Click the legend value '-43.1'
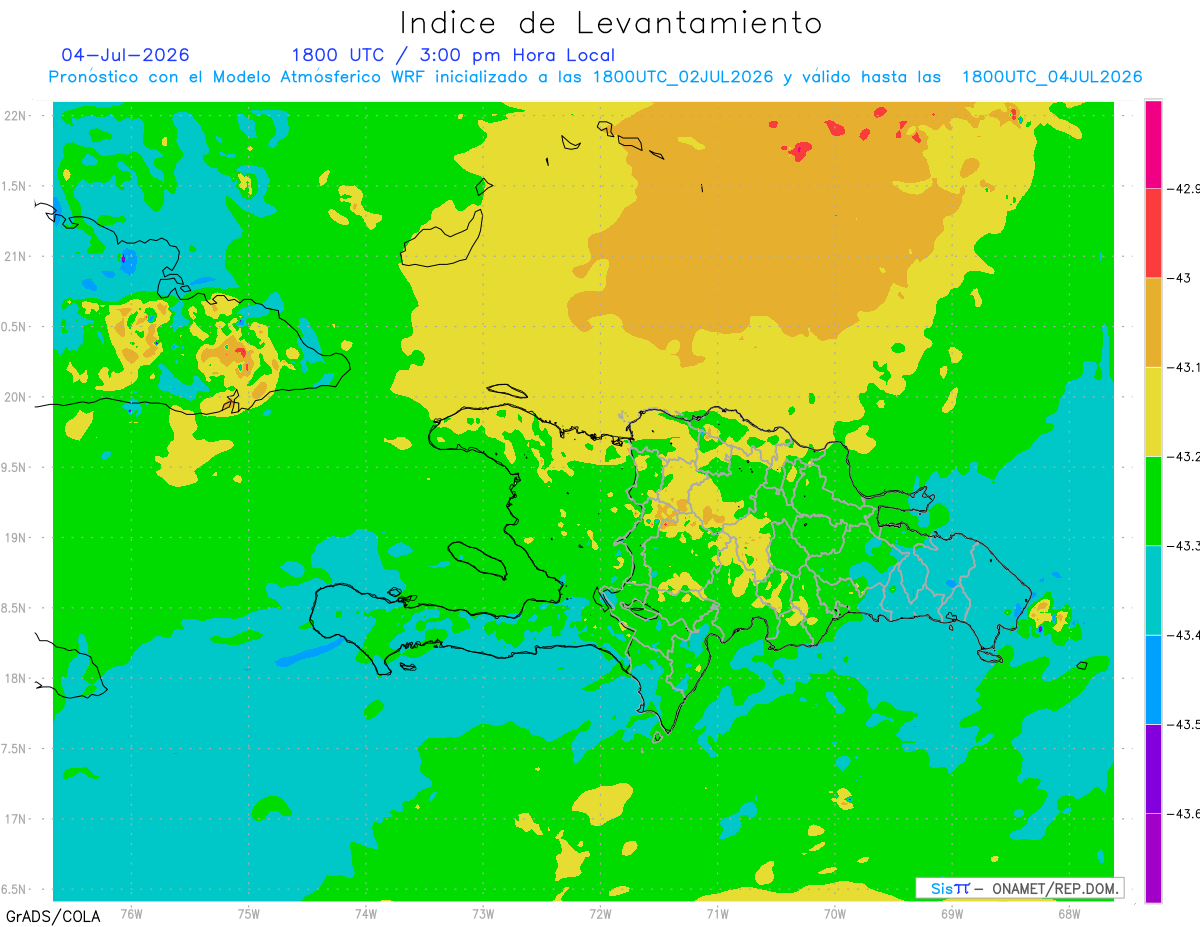 pos(1185,368)
